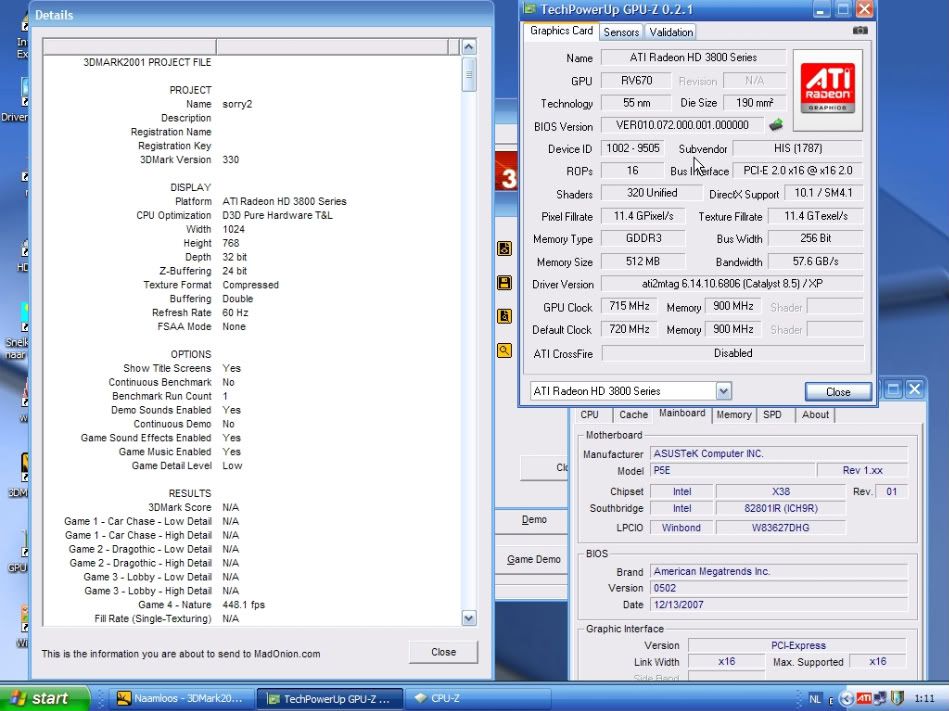Click the Details list scroll-down arrow

[469, 618]
